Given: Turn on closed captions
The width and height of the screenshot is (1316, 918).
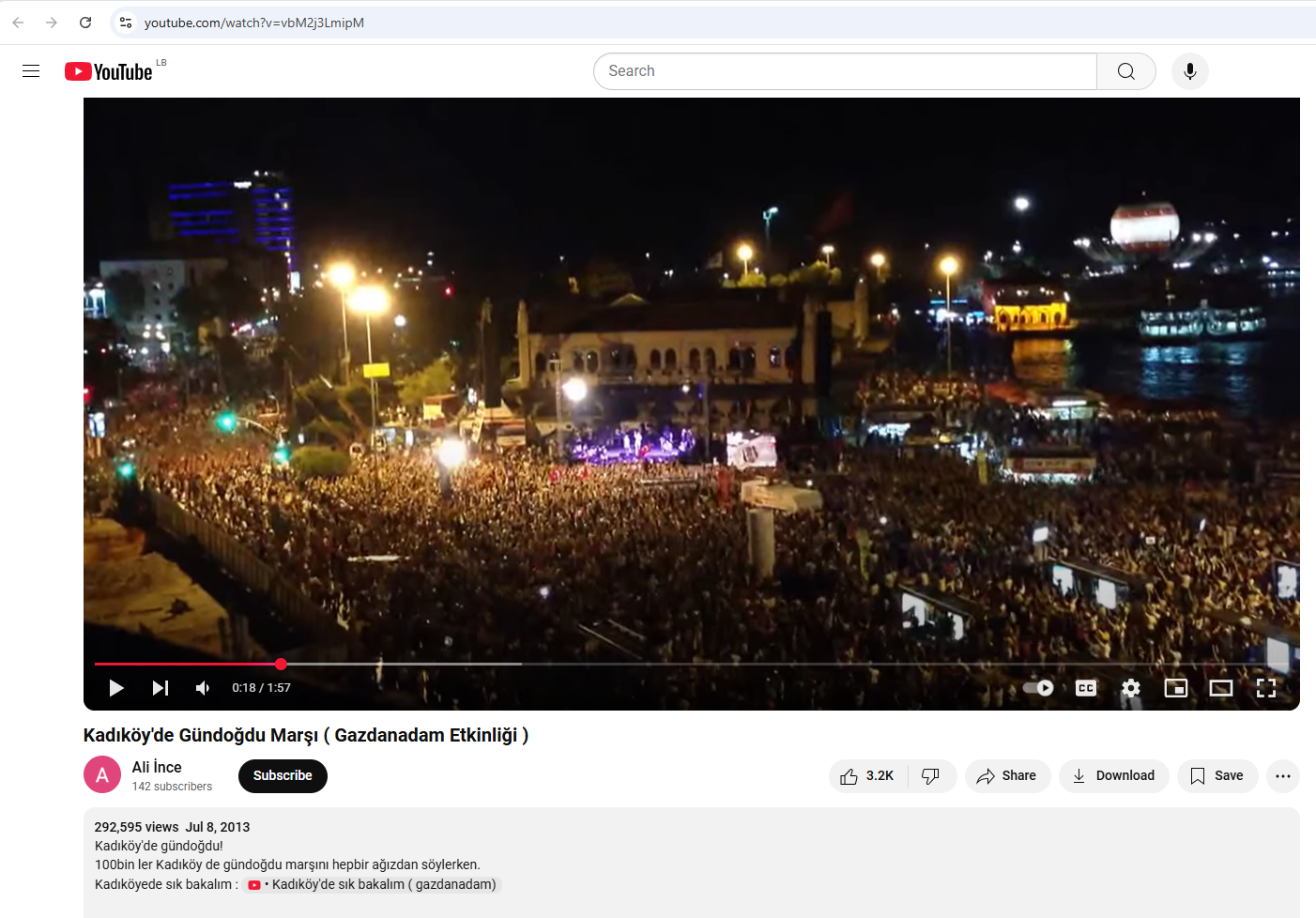Looking at the screenshot, I should point(1086,688).
